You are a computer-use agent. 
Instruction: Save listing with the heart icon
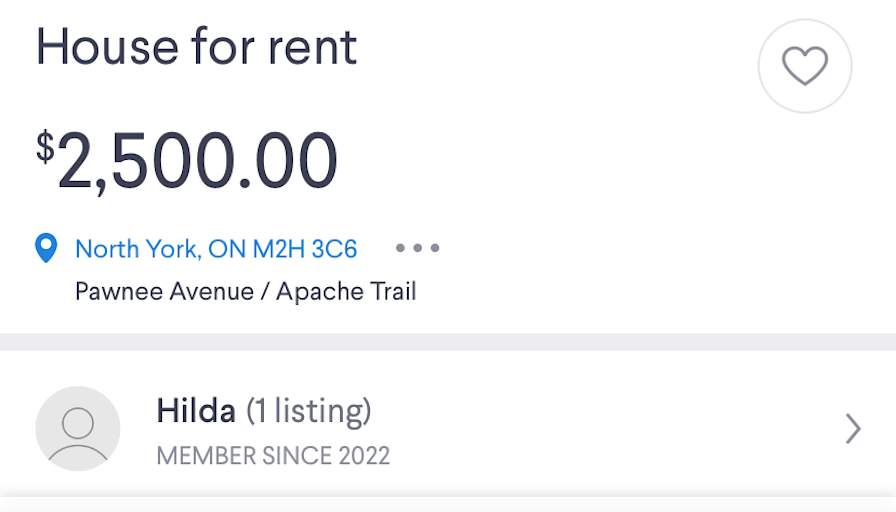805,66
